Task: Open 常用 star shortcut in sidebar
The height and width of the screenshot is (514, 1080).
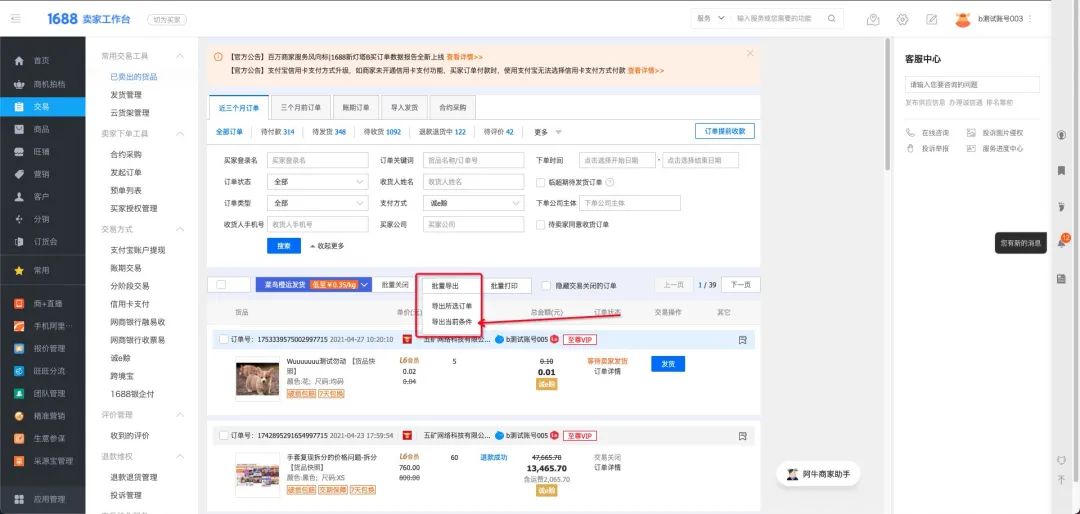Action: tap(41, 271)
